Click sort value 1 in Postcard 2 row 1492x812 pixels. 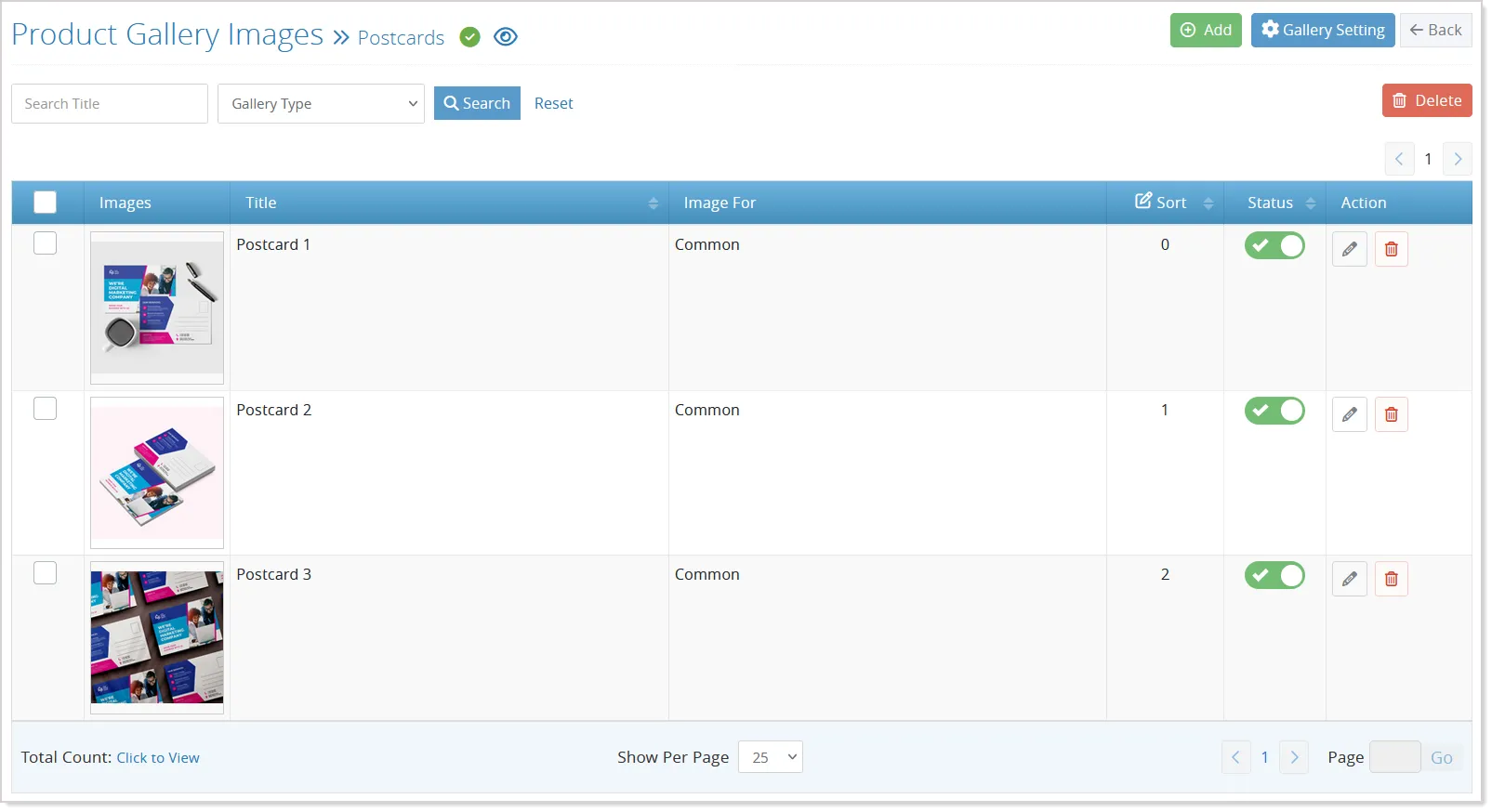(1165, 410)
